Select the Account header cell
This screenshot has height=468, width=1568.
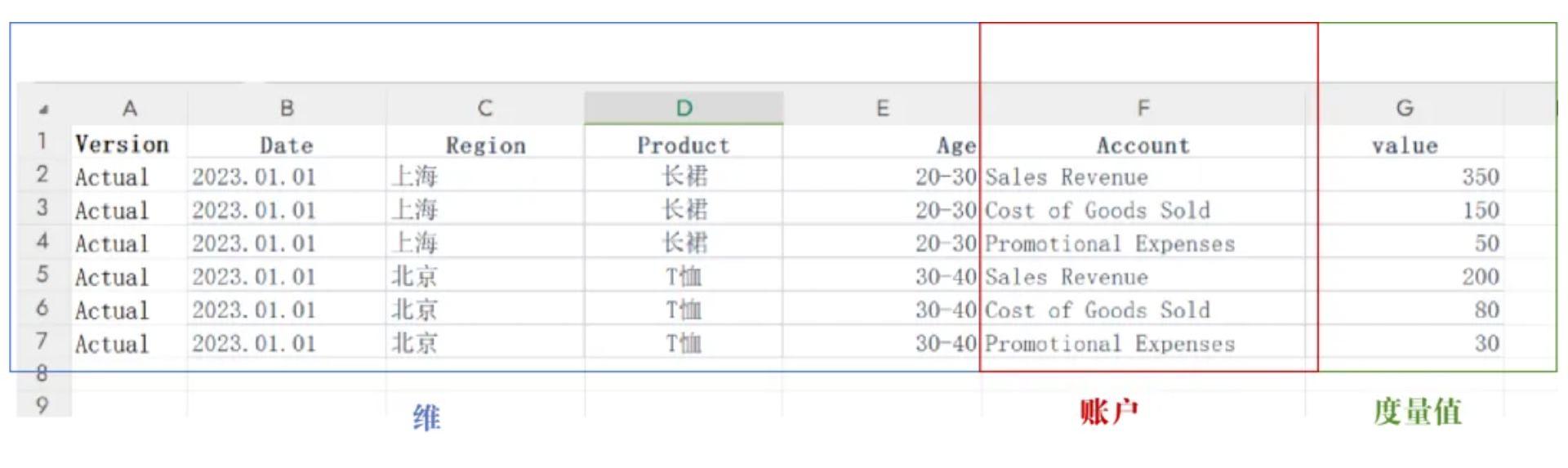1143,144
